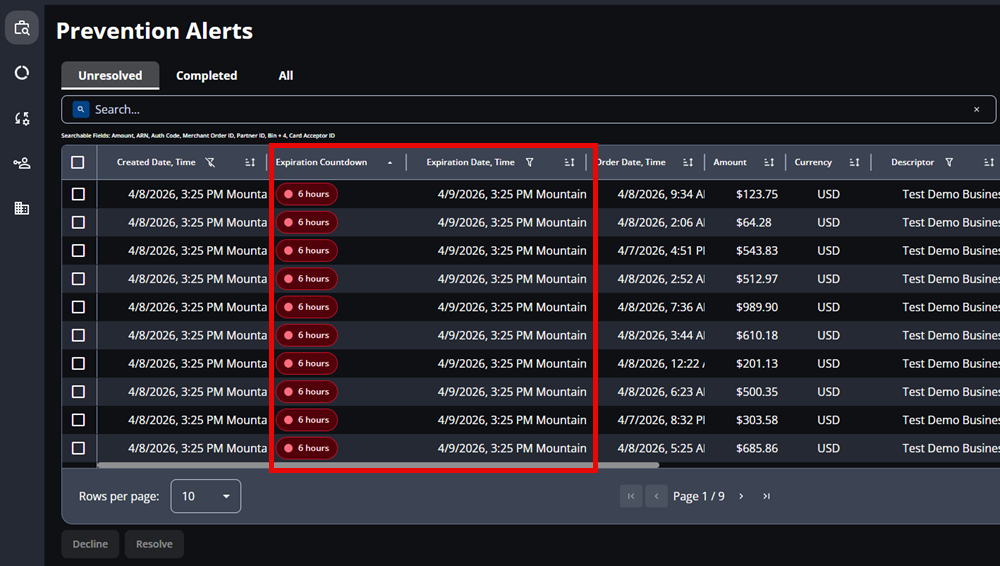Click order date 4/7/2026, 4:51 cell
This screenshot has height=566, width=1000.
[x=661, y=250]
